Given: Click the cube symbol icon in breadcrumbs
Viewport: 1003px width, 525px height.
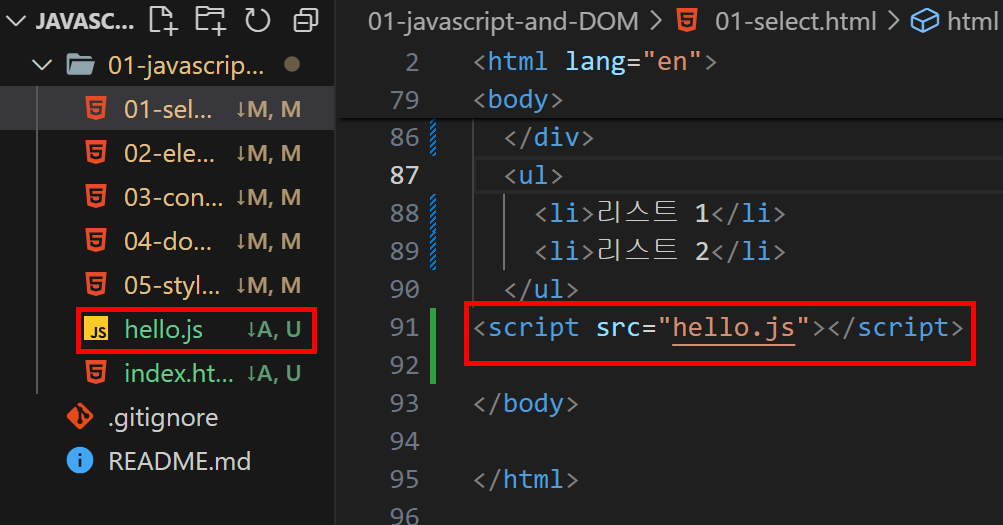Looking at the screenshot, I should [x=925, y=22].
